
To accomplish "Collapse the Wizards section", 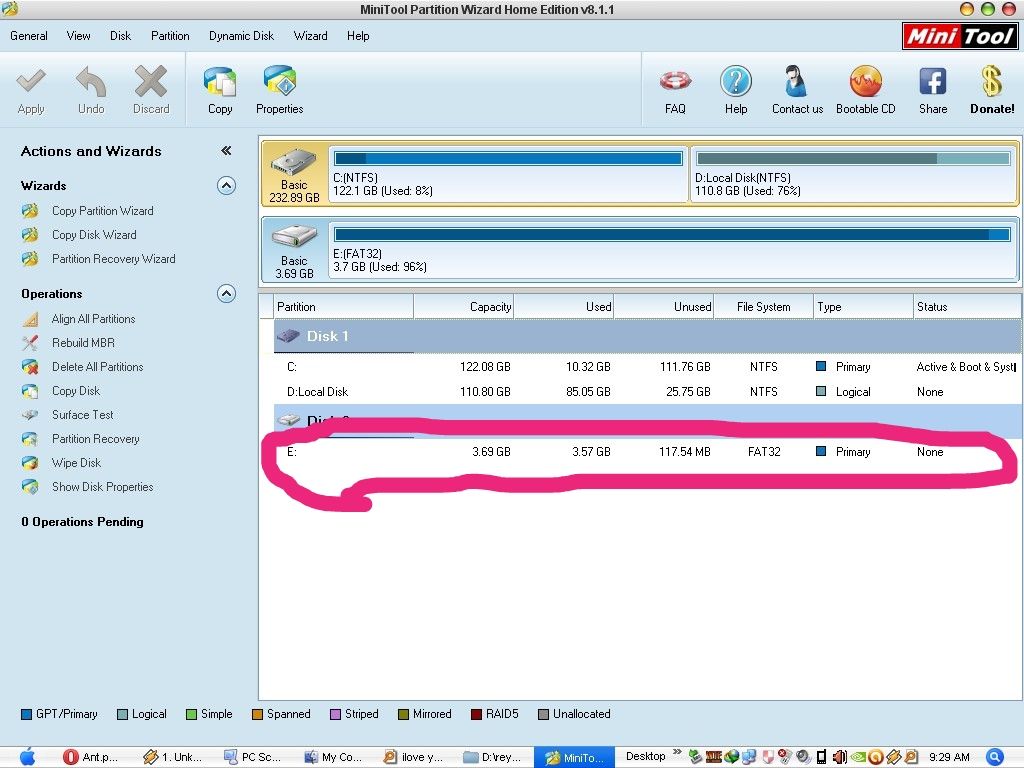I will pyautogui.click(x=226, y=186).
